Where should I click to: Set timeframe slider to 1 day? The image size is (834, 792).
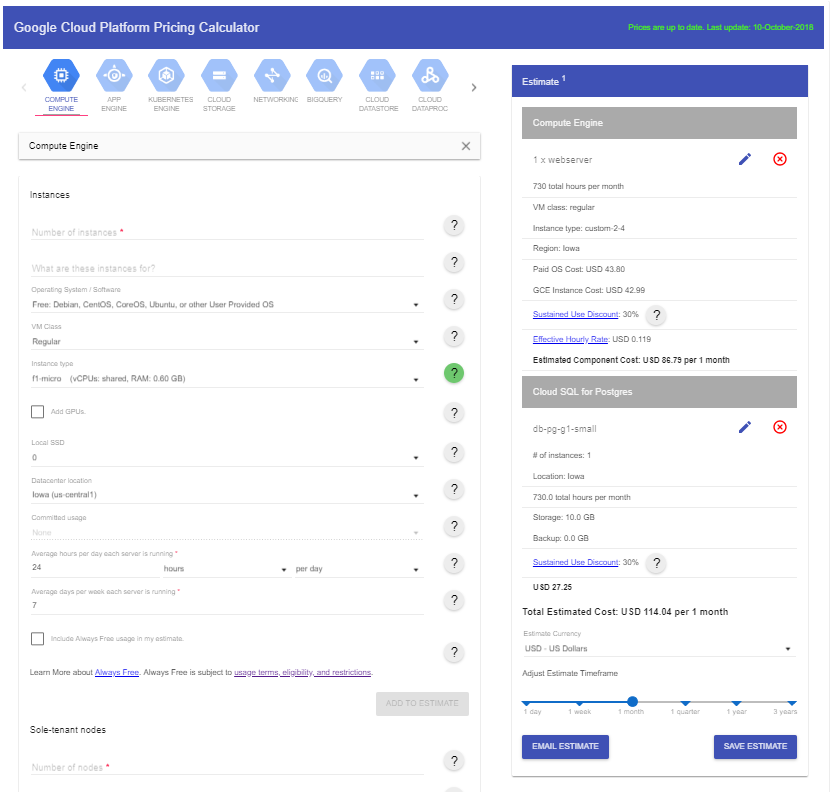click(527, 703)
